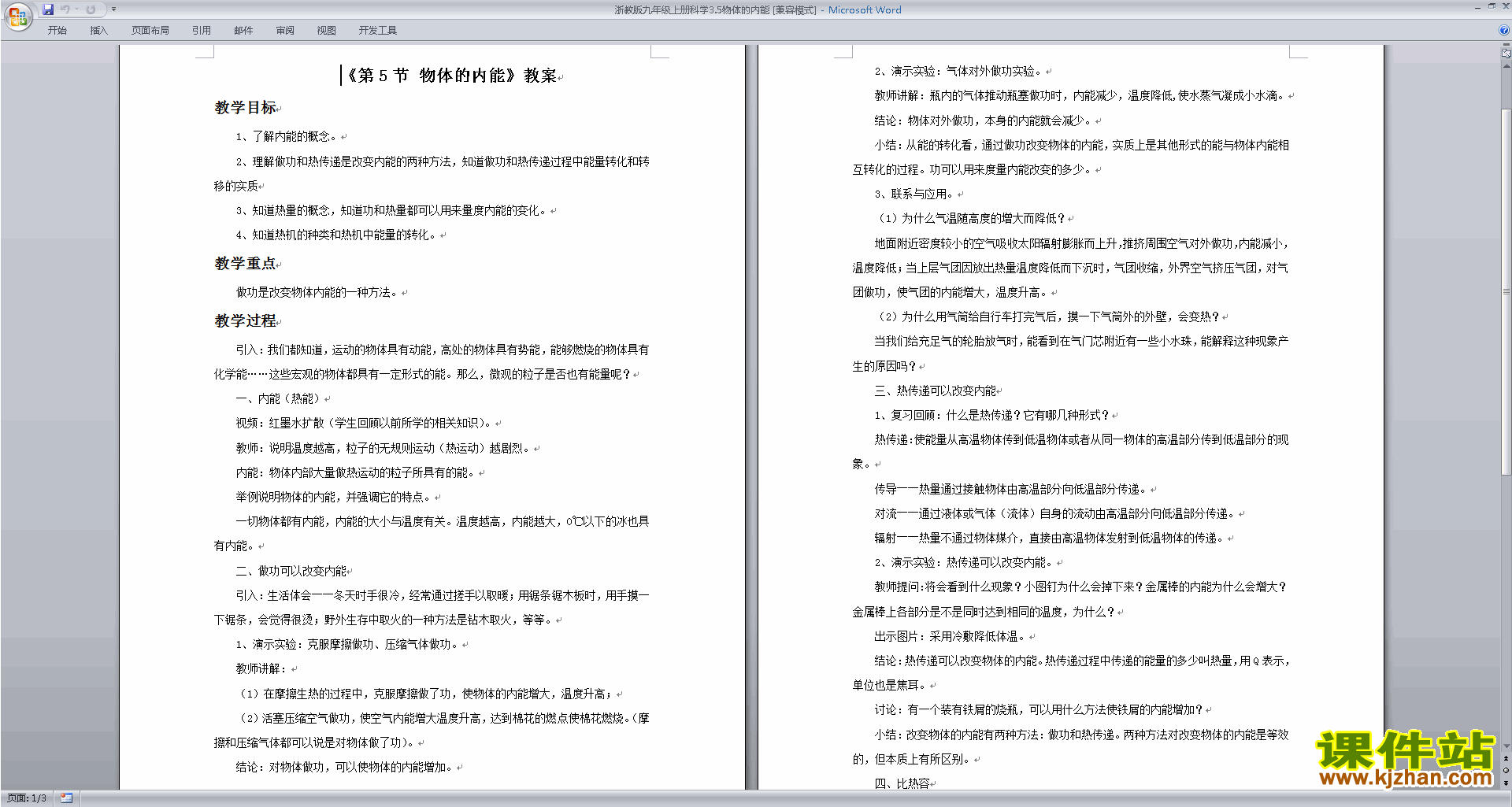Toggle the ruler view icon above scrollbar
This screenshot has width=1512, height=807.
1506,54
